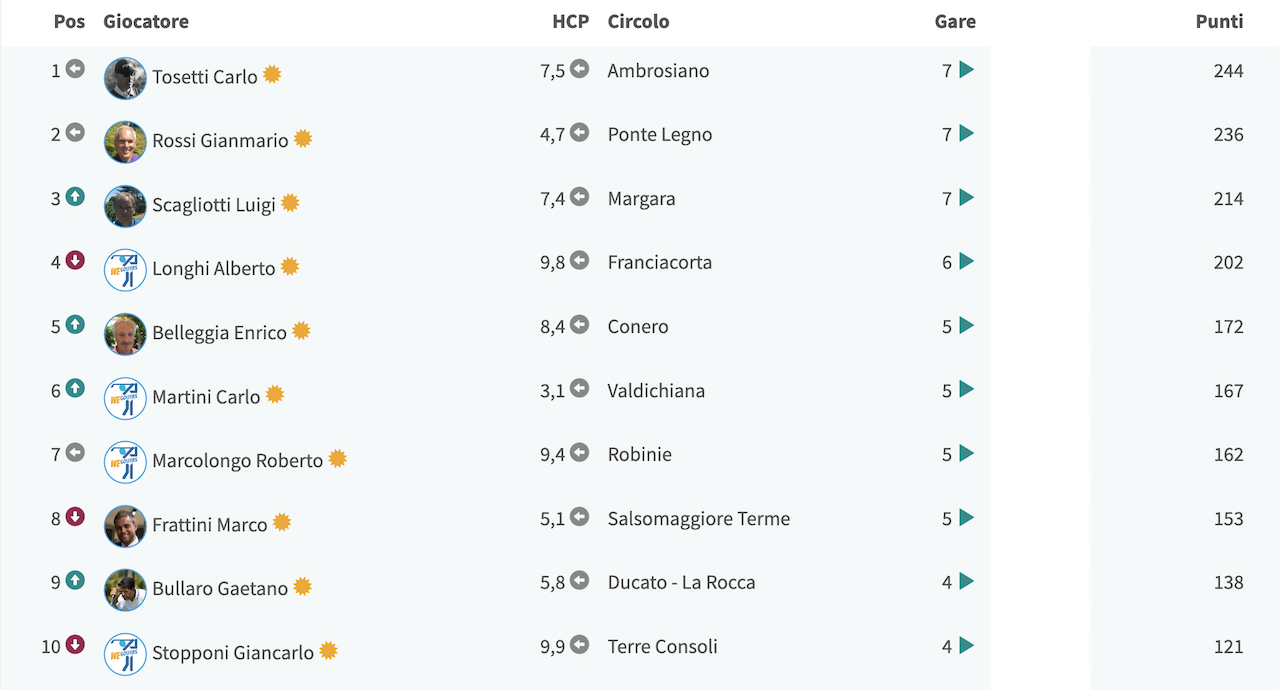Click the red down arrow at position 10
This screenshot has width=1280, height=690.
(75, 645)
